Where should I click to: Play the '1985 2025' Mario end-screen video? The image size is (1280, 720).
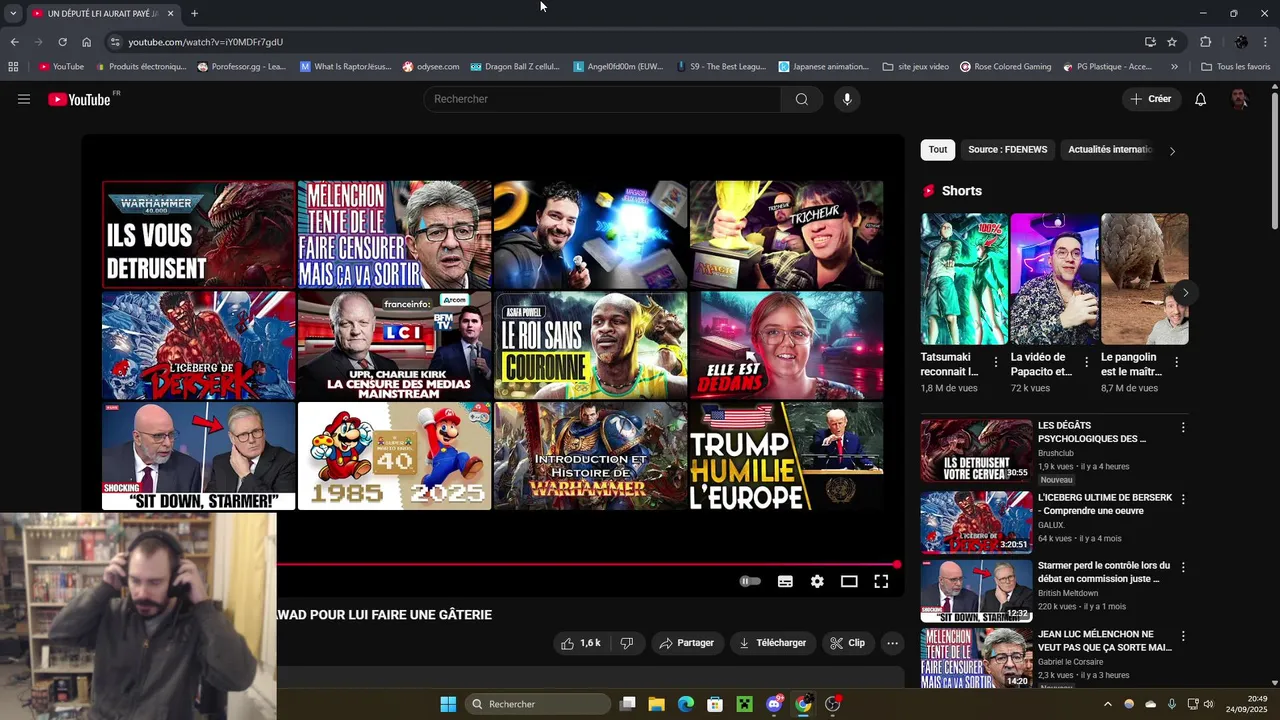pyautogui.click(x=394, y=456)
